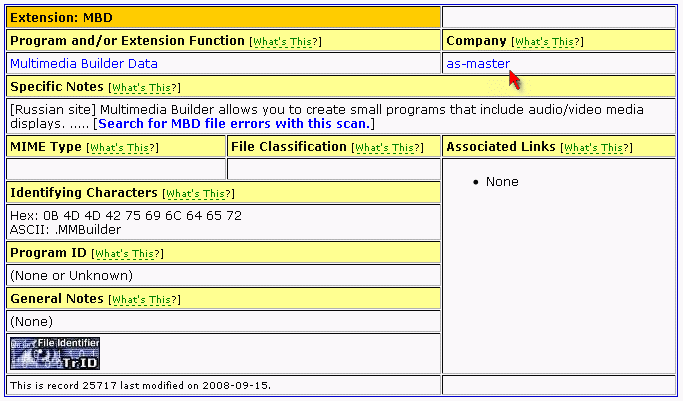Click the ASCII .MMBuilder text

coord(65,229)
